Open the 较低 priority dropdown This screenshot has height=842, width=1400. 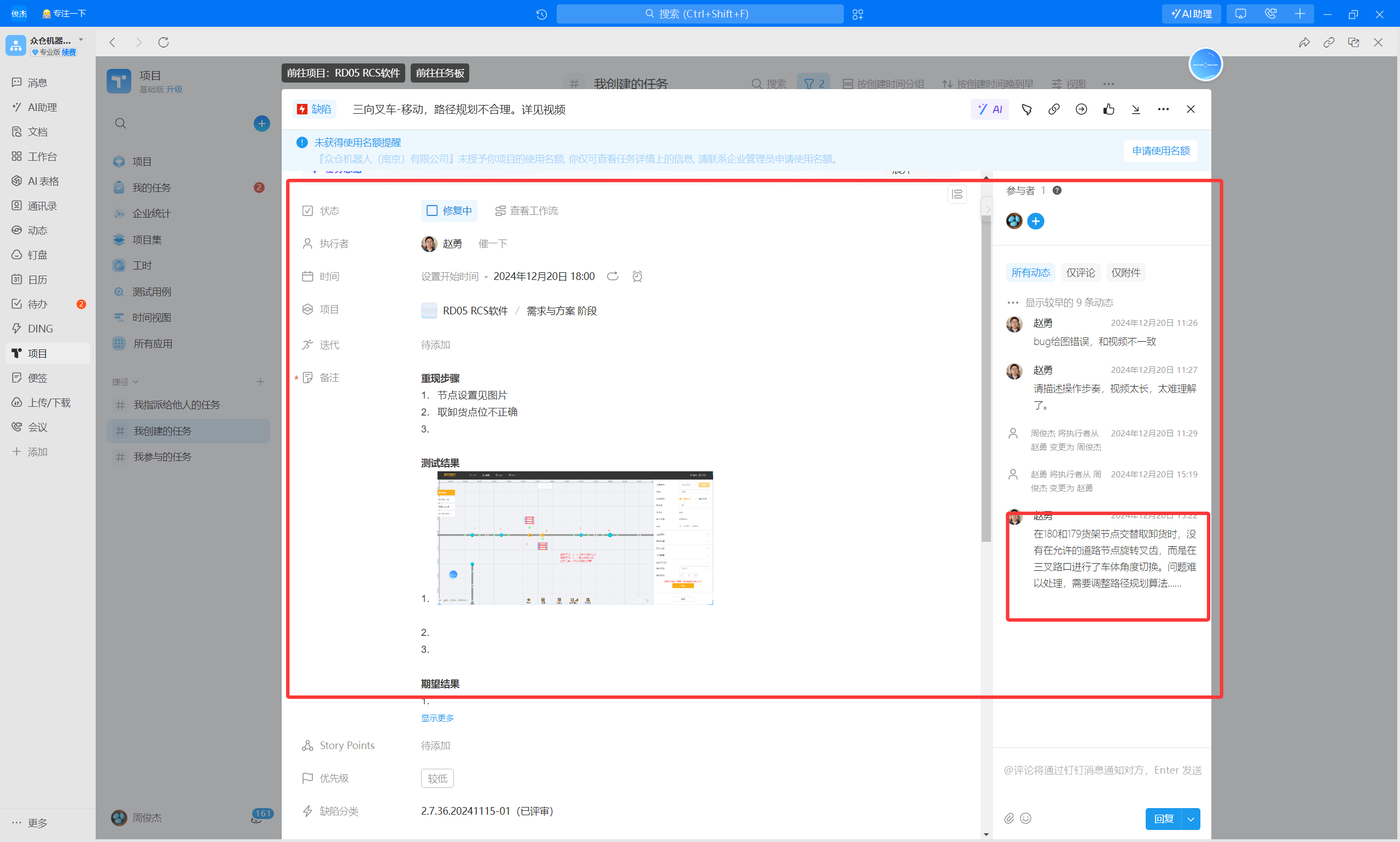(437, 779)
